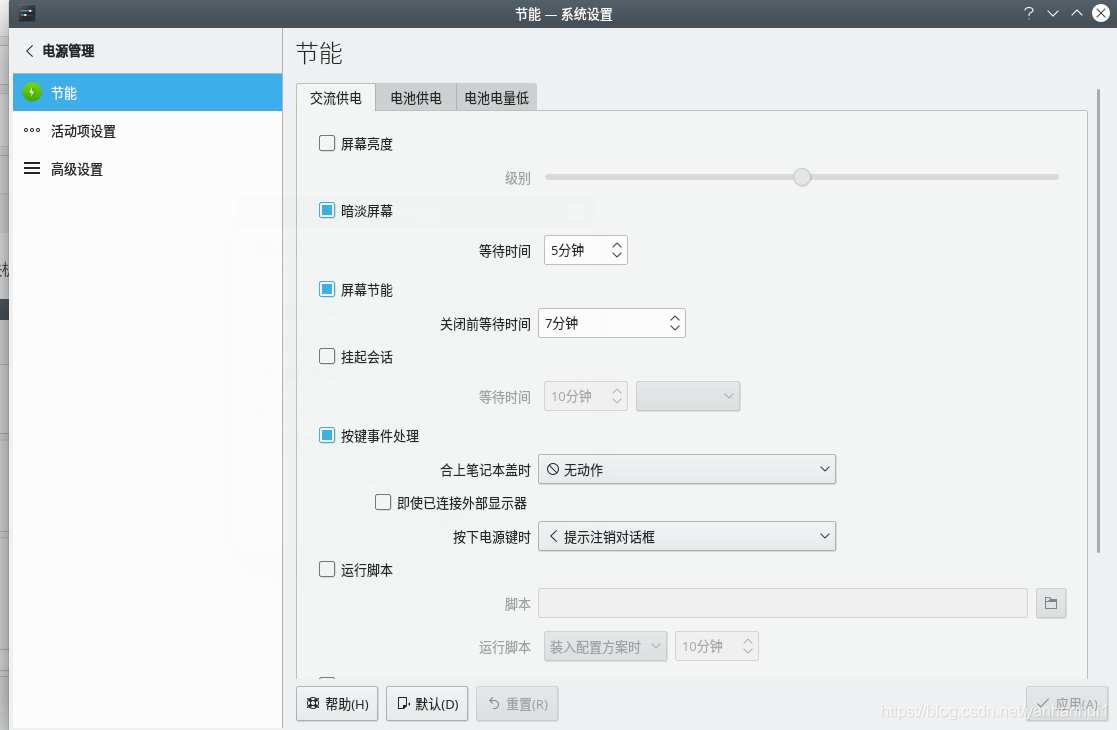Go back via the 电源管理 back arrow
The height and width of the screenshot is (730, 1117).
(x=29, y=51)
